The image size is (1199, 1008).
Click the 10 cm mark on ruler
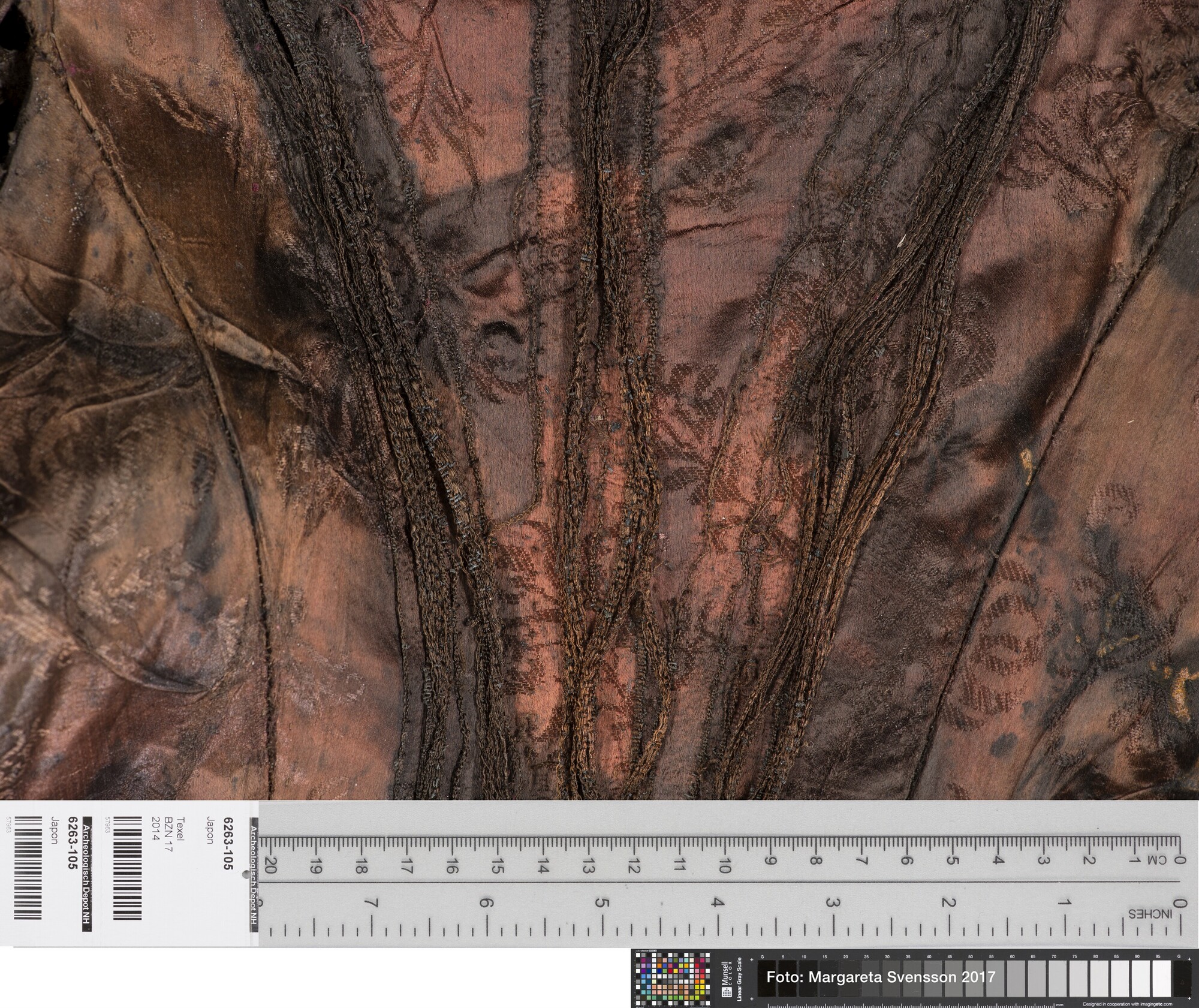click(724, 863)
